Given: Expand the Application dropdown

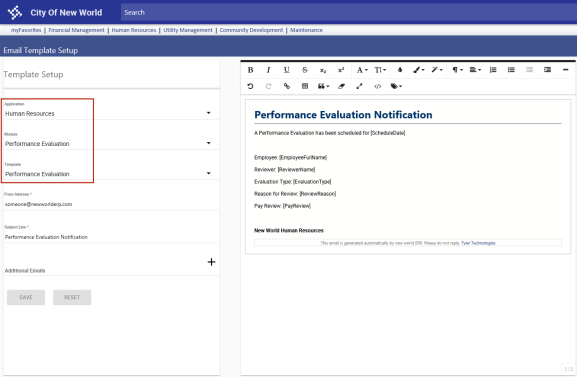Looking at the screenshot, I should 209,113.
